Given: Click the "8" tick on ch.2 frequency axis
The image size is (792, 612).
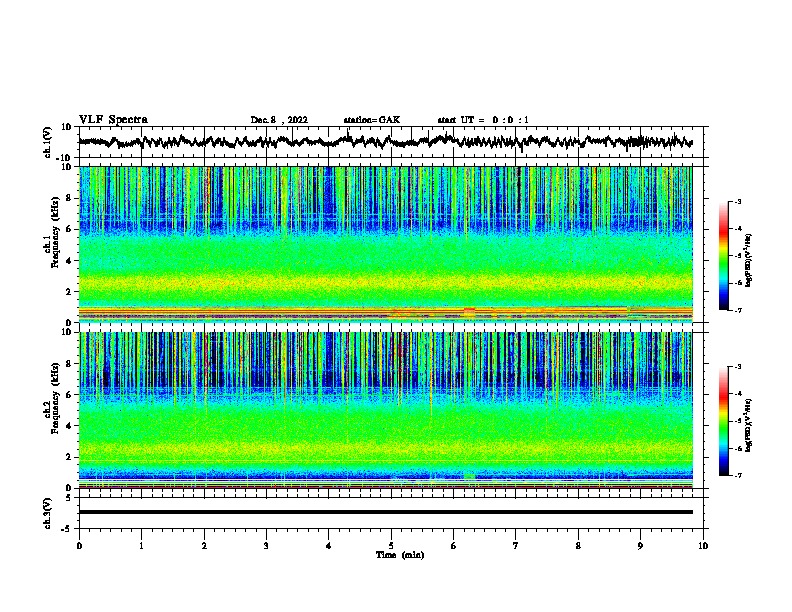Looking at the screenshot, I should click(69, 364).
